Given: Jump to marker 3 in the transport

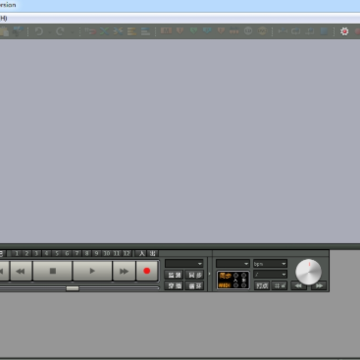Looking at the screenshot, I should coord(36,253).
